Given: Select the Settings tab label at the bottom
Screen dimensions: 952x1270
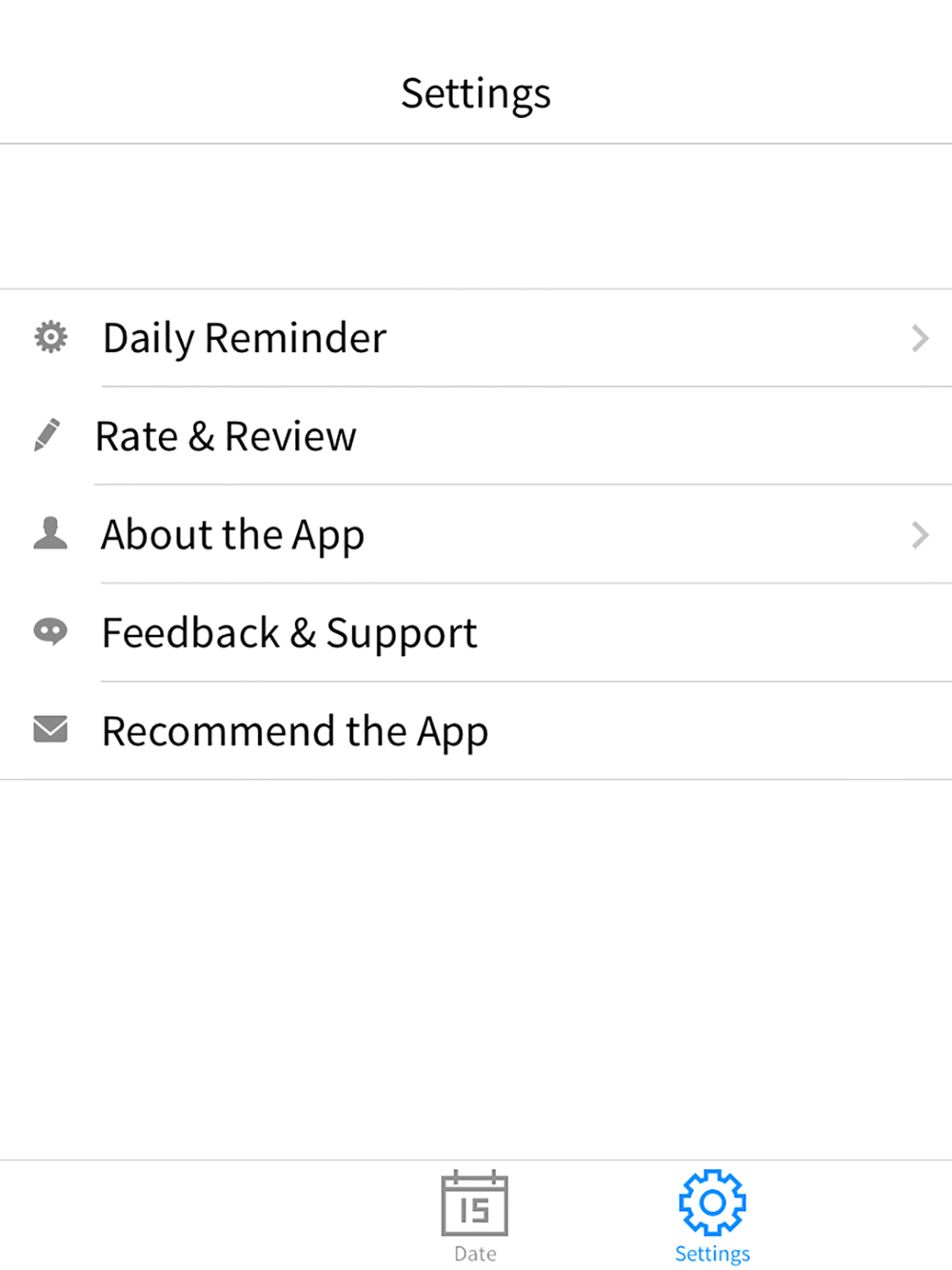Looking at the screenshot, I should [712, 1254].
